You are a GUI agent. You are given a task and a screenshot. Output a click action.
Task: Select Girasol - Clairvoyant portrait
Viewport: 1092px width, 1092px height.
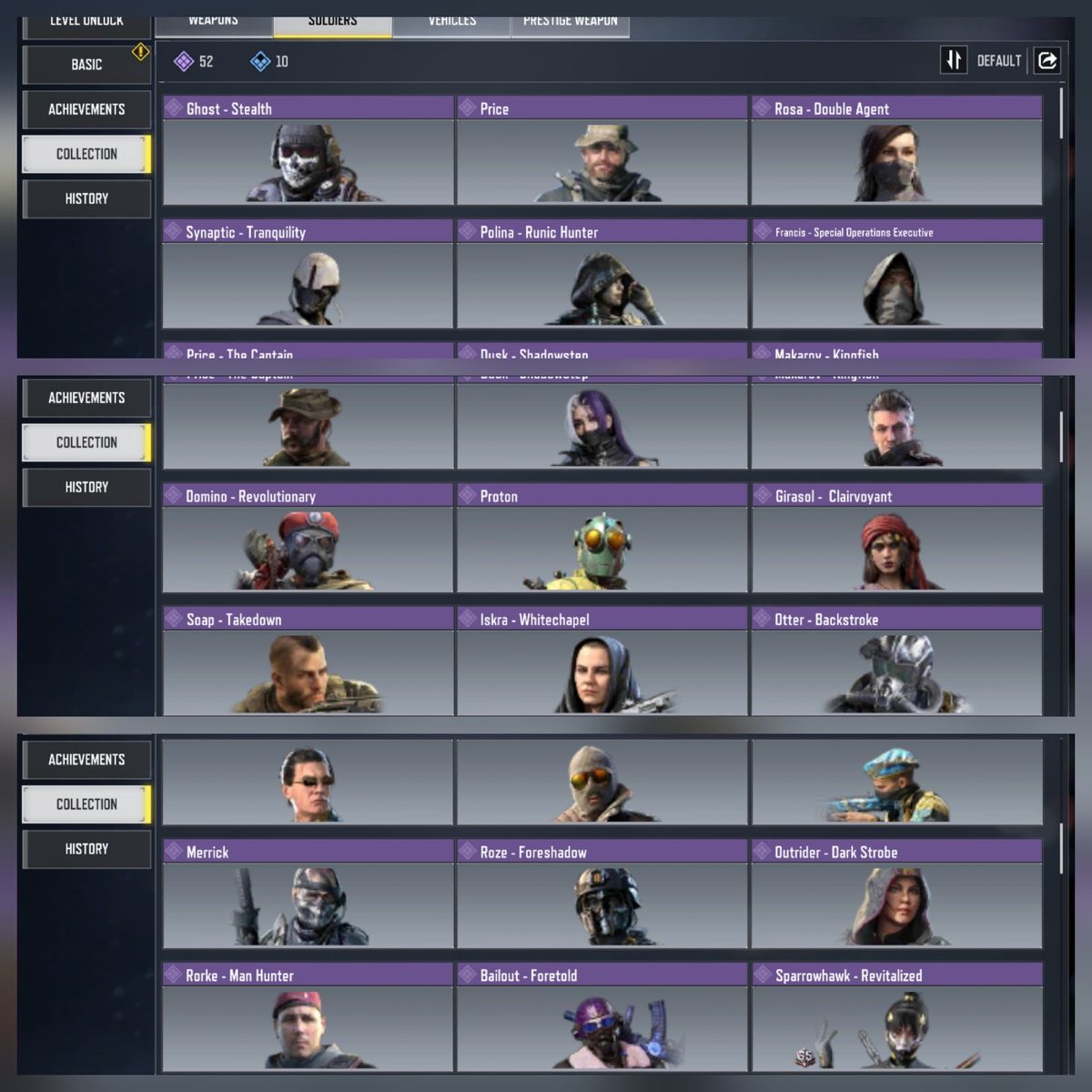897,550
